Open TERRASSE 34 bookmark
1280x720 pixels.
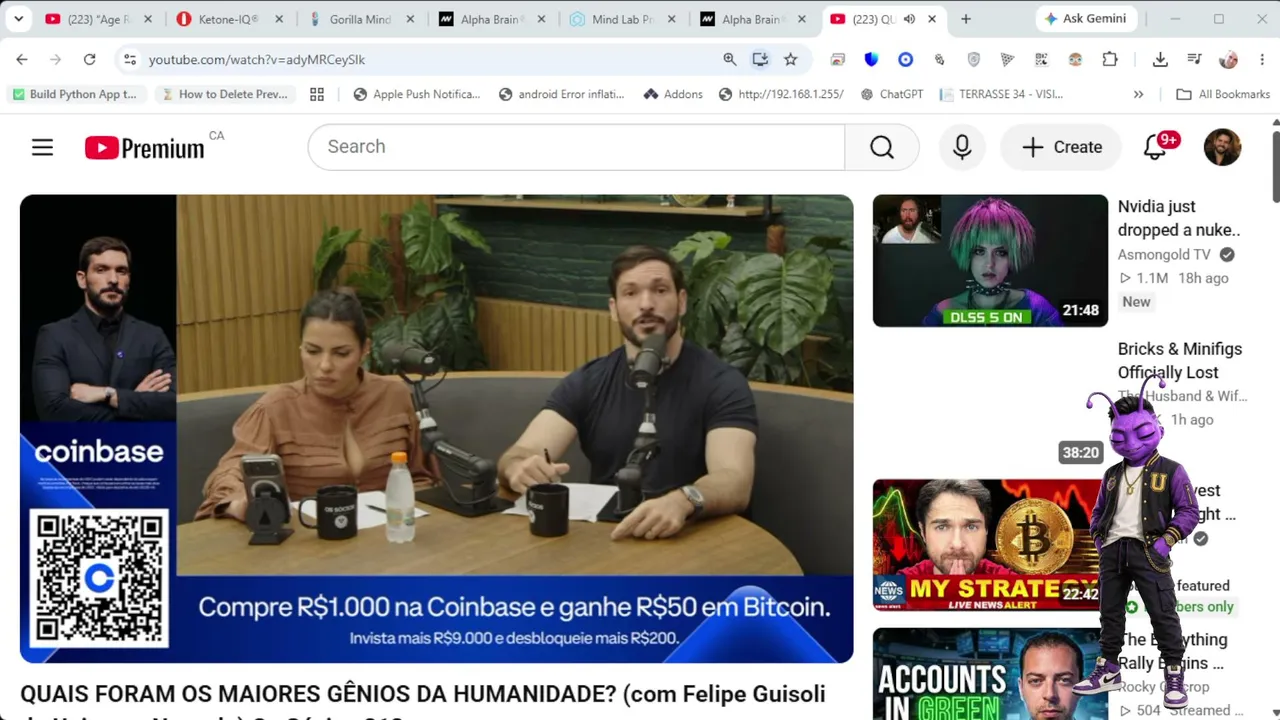[1001, 94]
